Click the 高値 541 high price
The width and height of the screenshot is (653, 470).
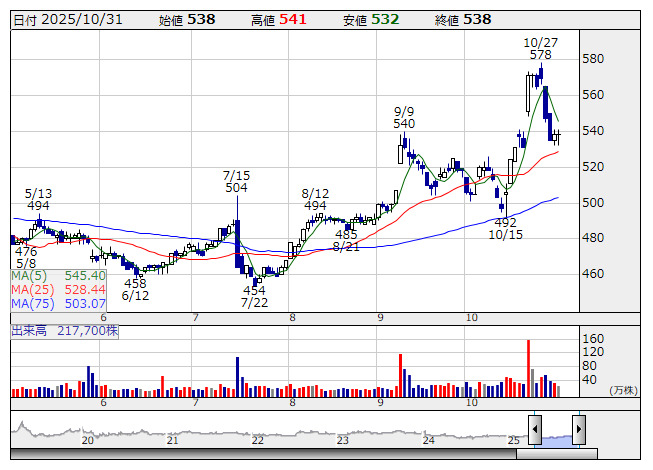(279, 20)
